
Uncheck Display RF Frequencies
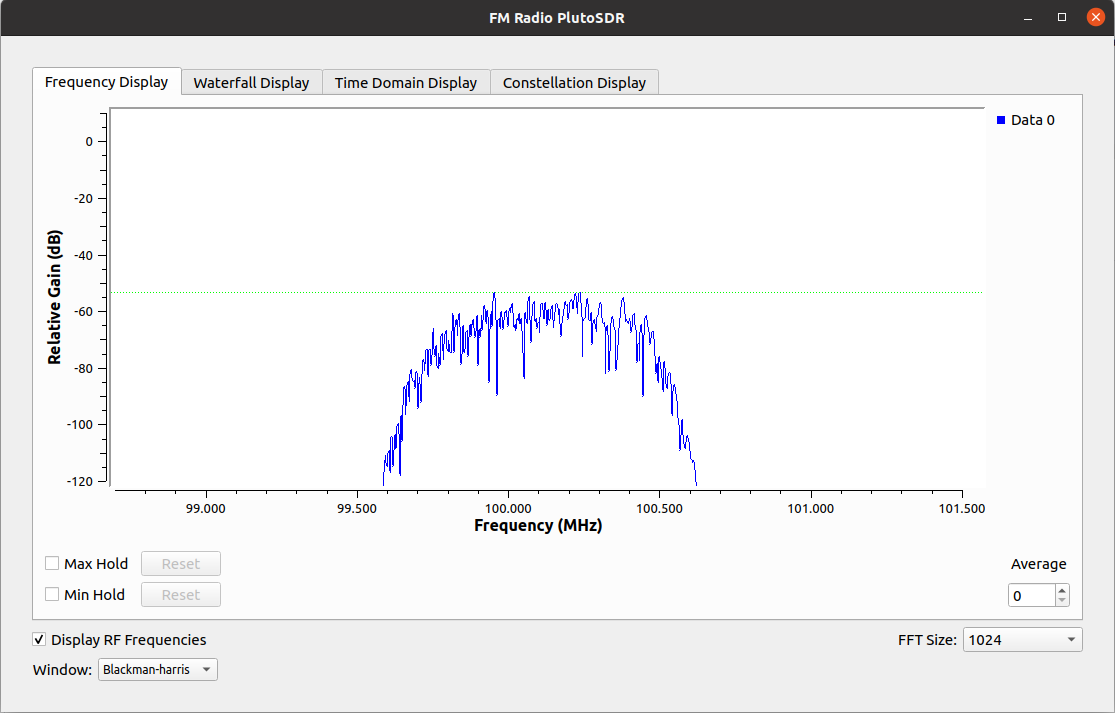(x=39, y=640)
